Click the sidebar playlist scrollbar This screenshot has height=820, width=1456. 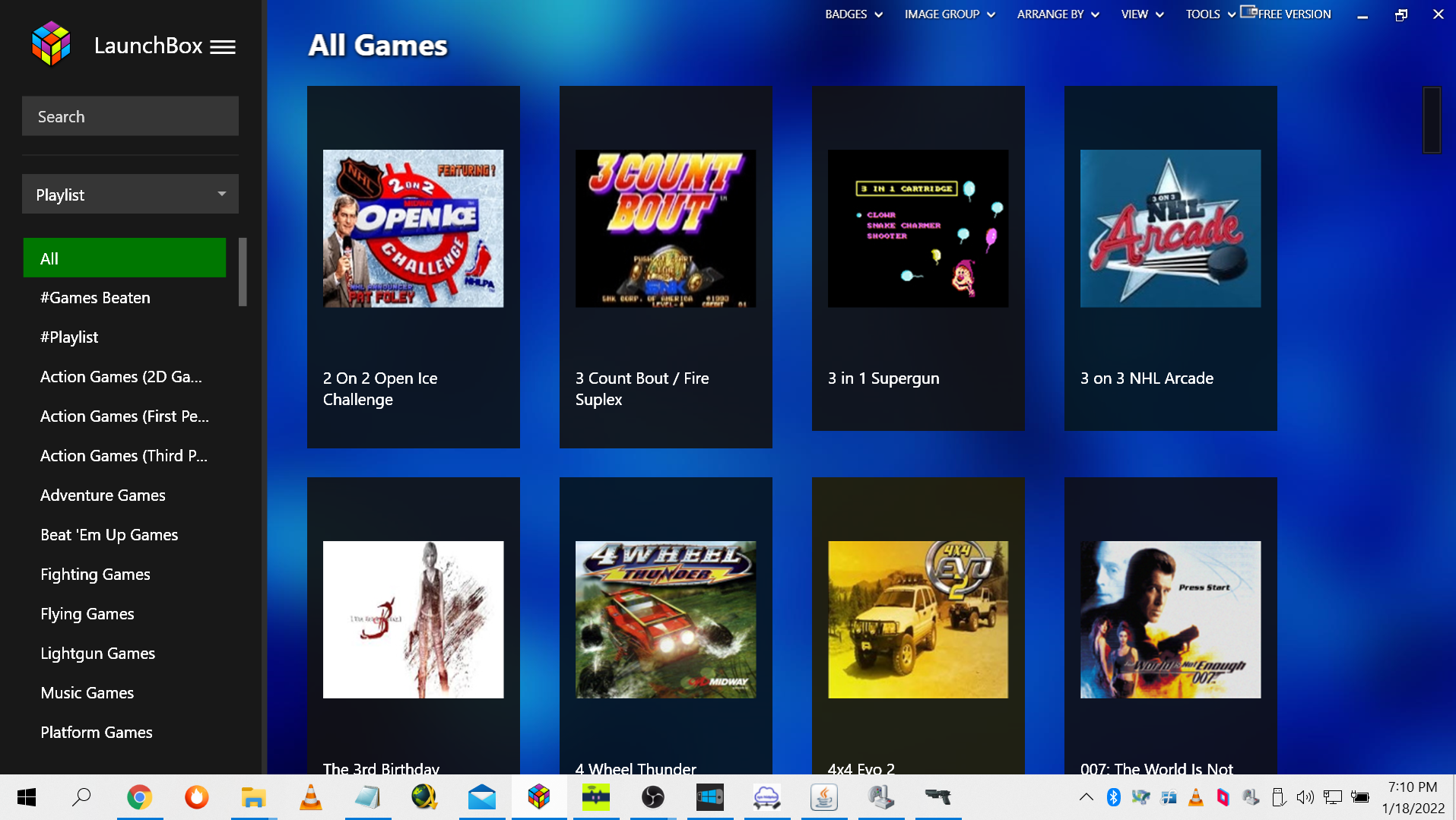(x=243, y=272)
